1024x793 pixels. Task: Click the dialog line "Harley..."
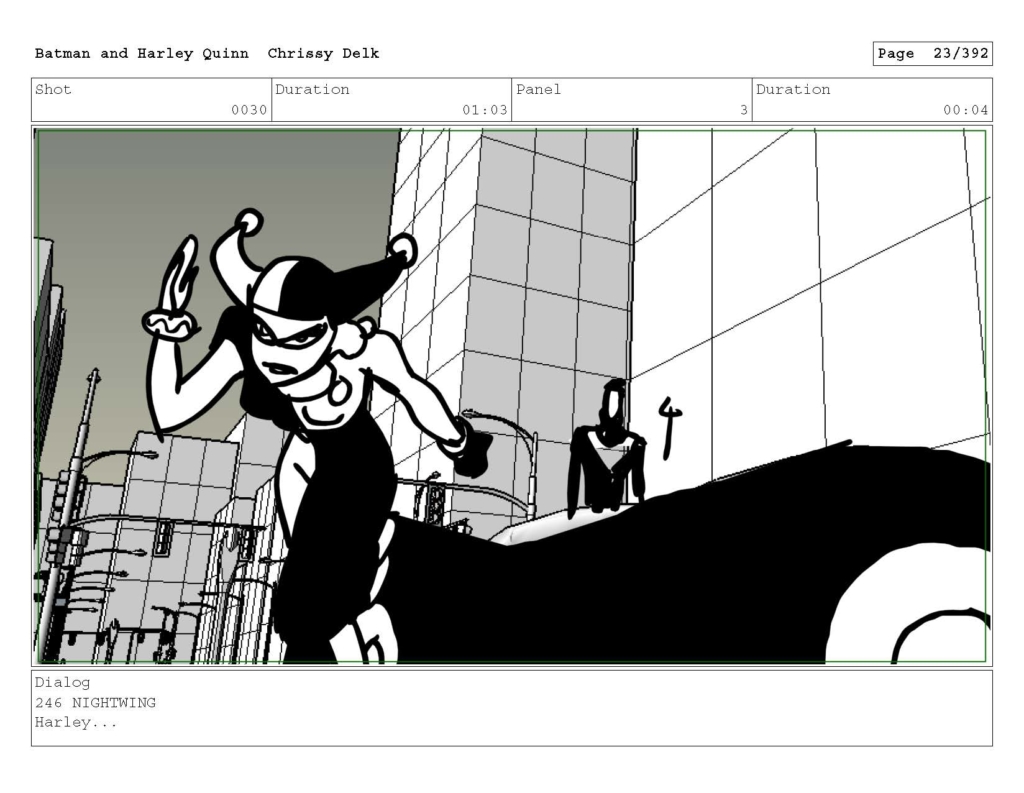[76, 722]
